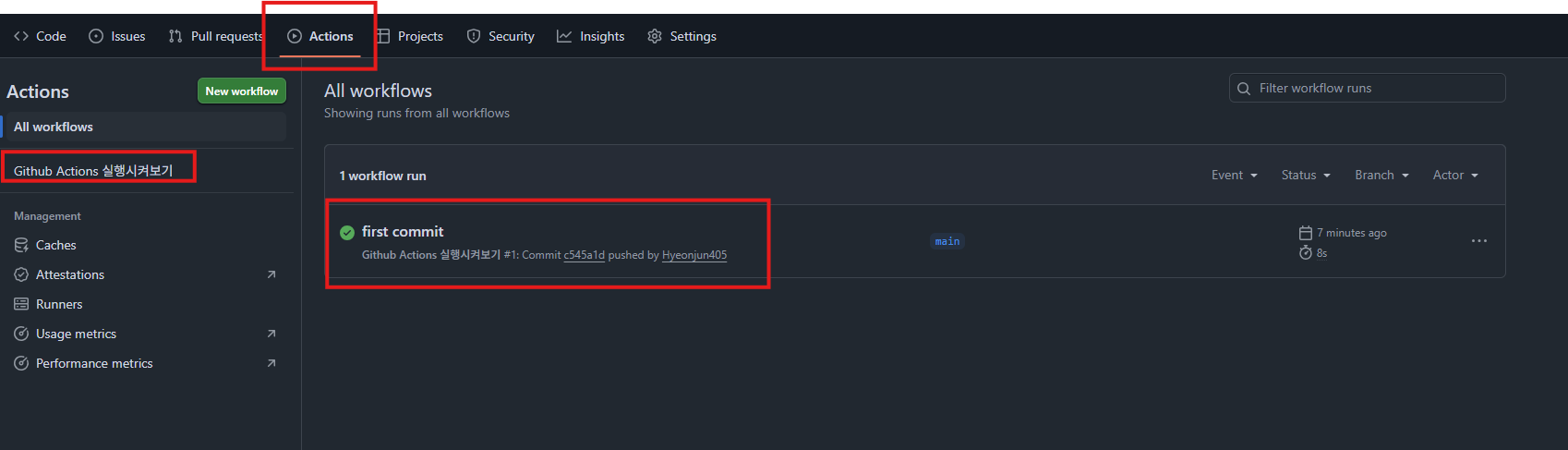Open repository Settings tab
The image size is (1568, 450).
pos(682,36)
